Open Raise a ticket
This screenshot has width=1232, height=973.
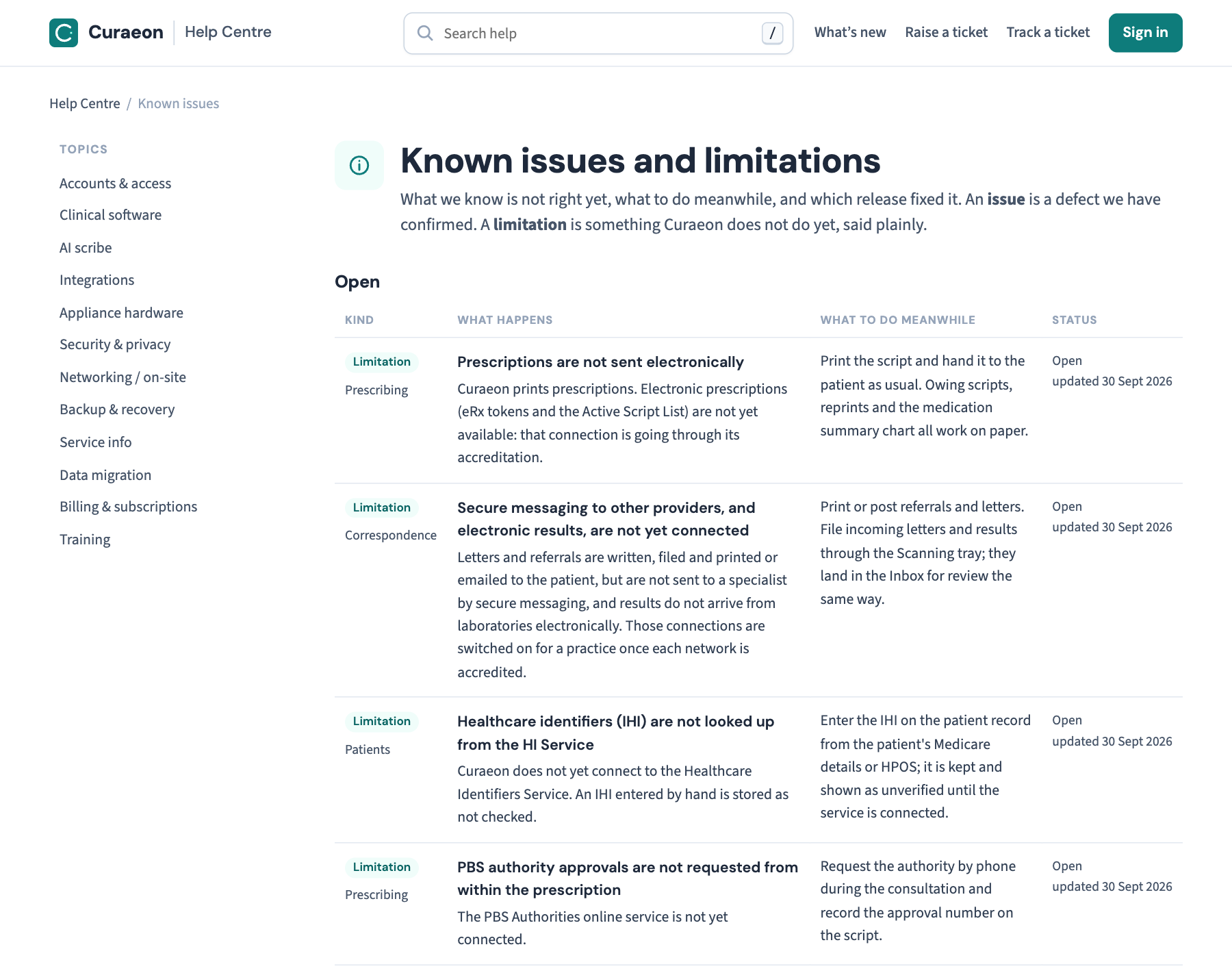(x=946, y=32)
